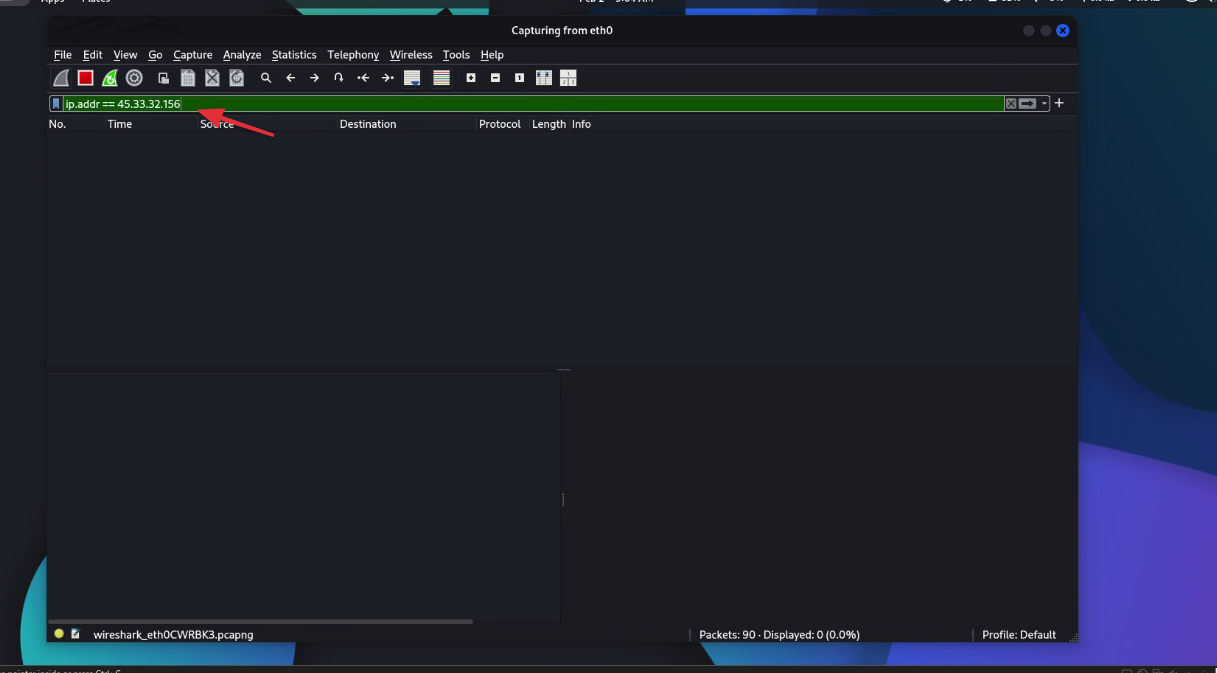Open the Analyze menu
Image resolution: width=1217 pixels, height=673 pixels.
pyautogui.click(x=242, y=55)
